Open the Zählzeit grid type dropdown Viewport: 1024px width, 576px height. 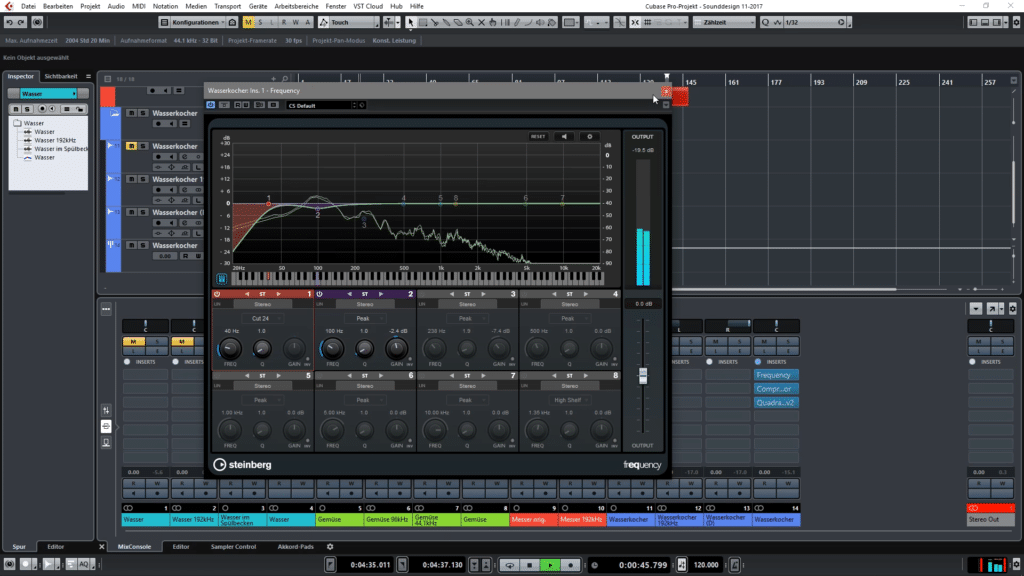(724, 22)
